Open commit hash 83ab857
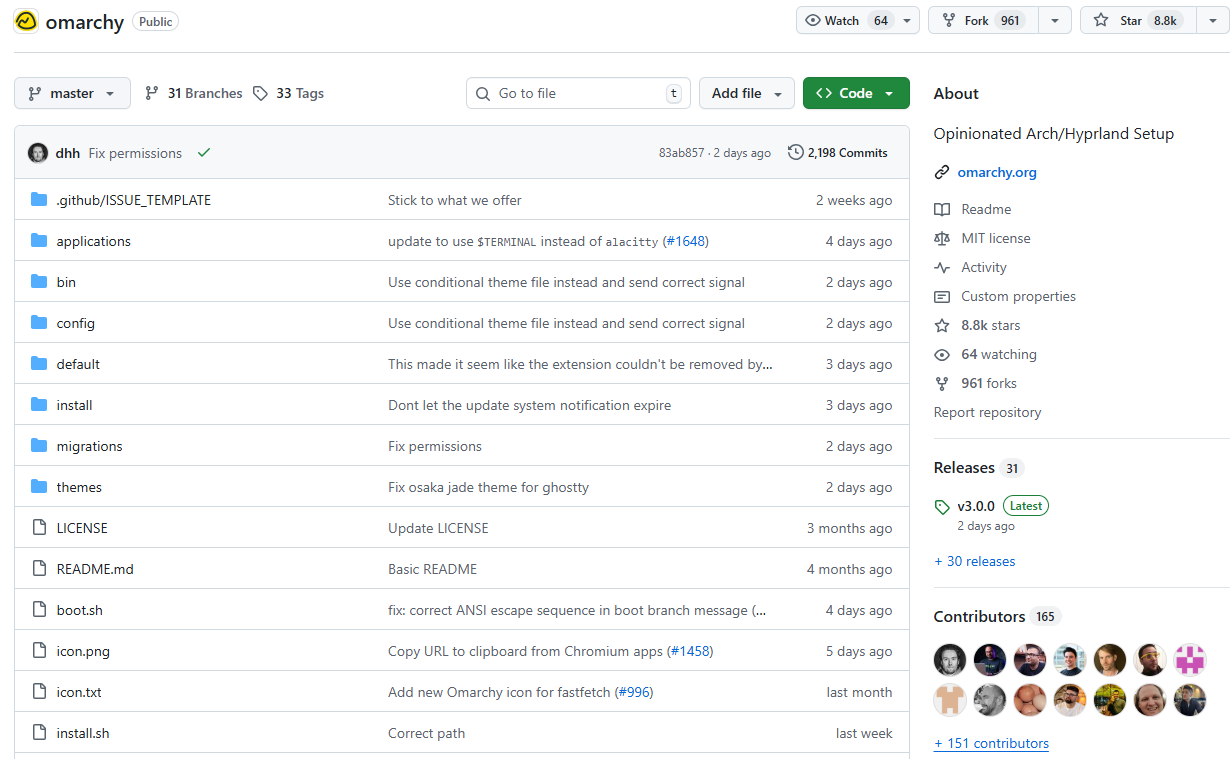 681,153
